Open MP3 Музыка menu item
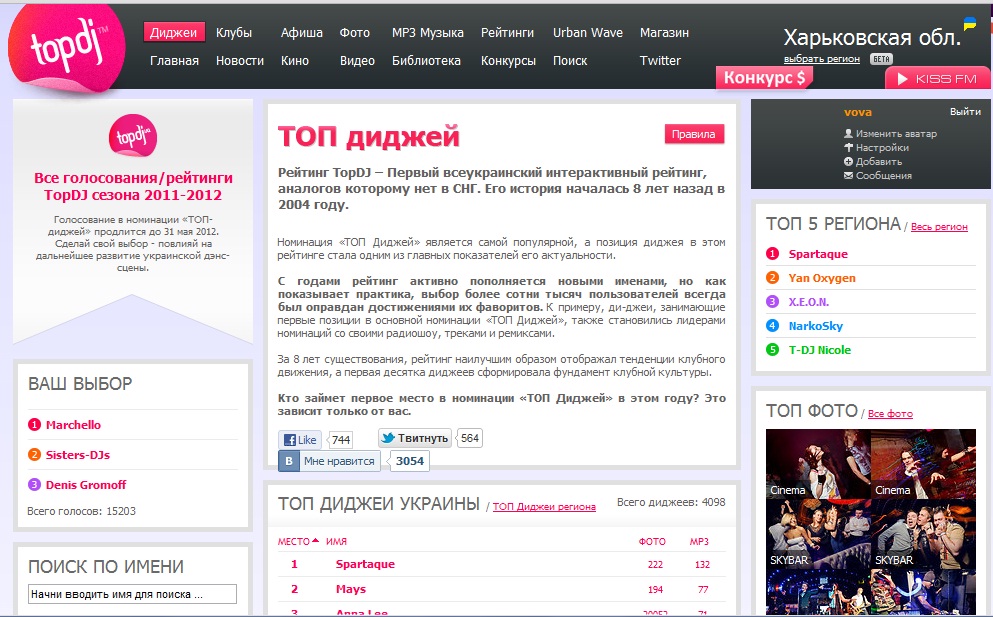 pos(427,32)
